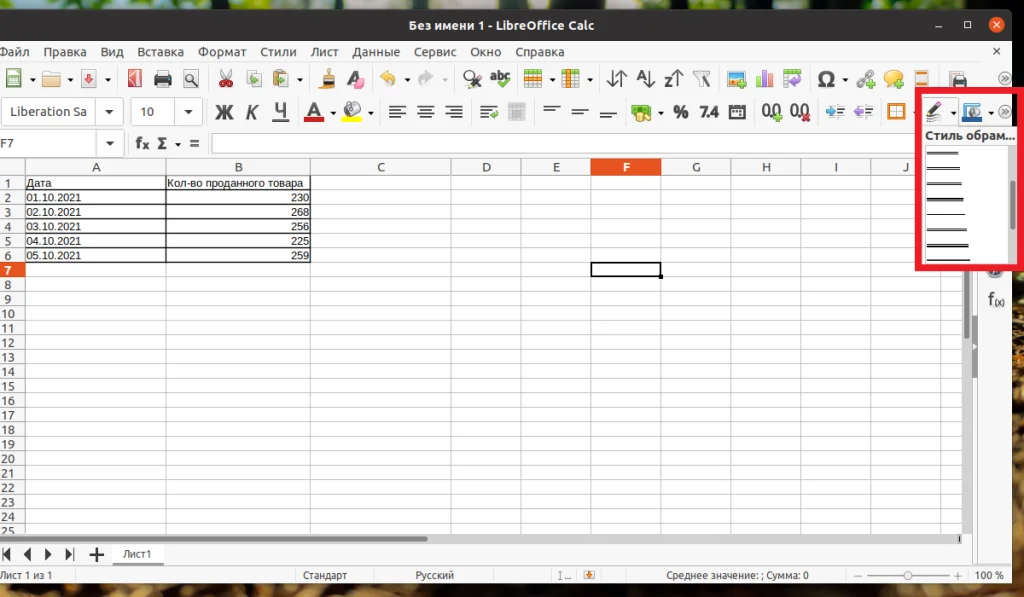Select the Clone Formatting paintbrush tool
This screenshot has width=1024, height=597.
point(329,78)
